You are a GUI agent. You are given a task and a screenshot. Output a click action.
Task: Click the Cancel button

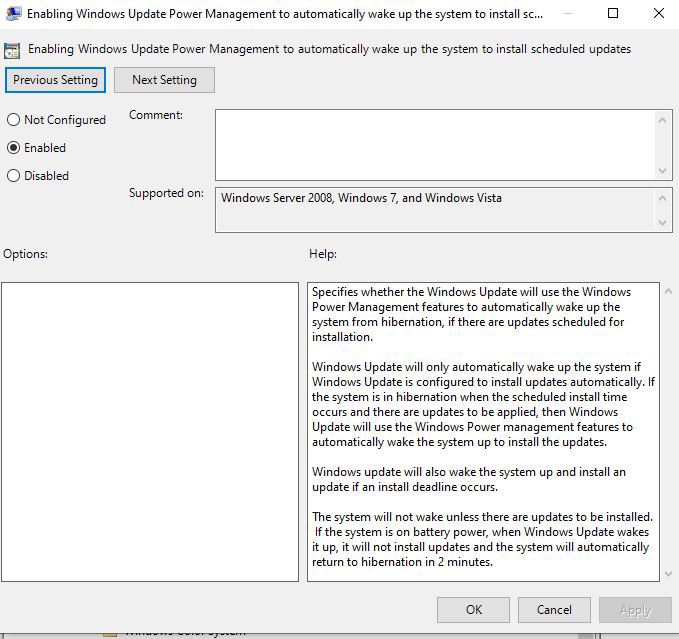tap(554, 610)
